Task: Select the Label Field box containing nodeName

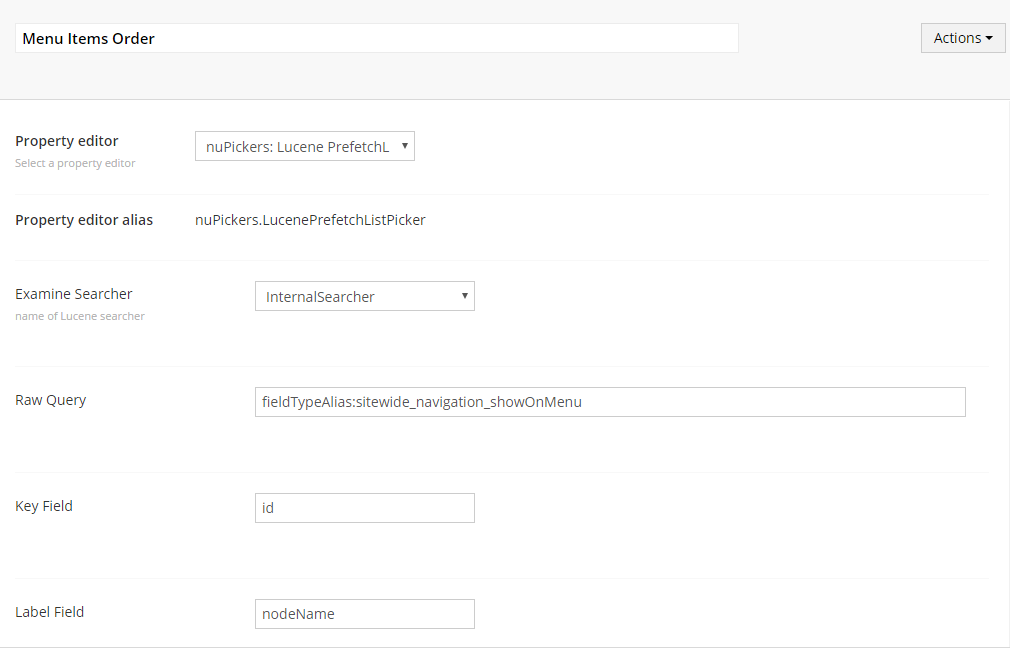Action: (364, 614)
